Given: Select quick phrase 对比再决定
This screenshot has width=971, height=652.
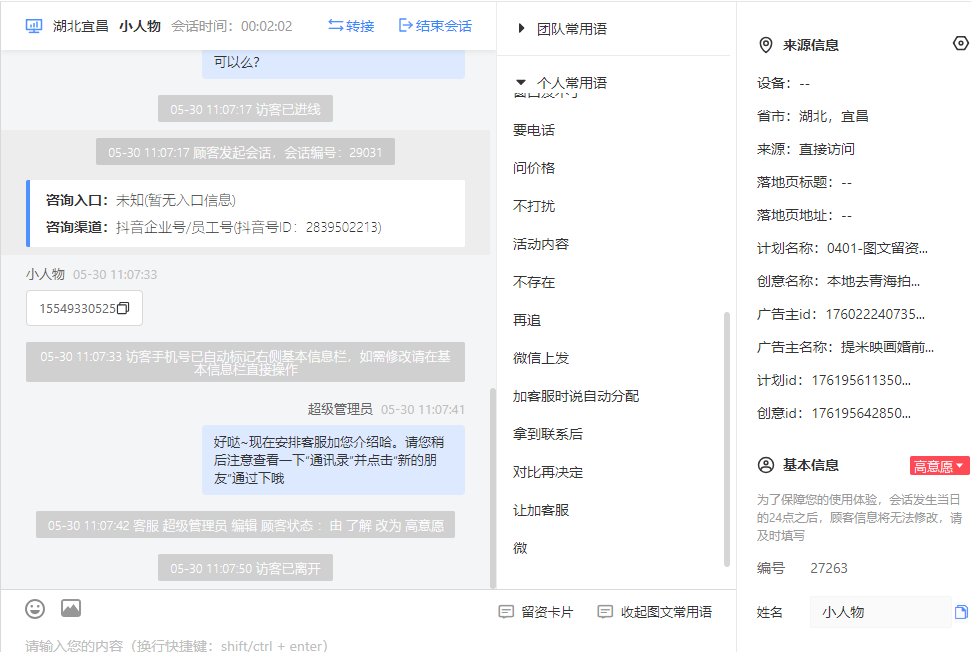Looking at the screenshot, I should (x=547, y=472).
